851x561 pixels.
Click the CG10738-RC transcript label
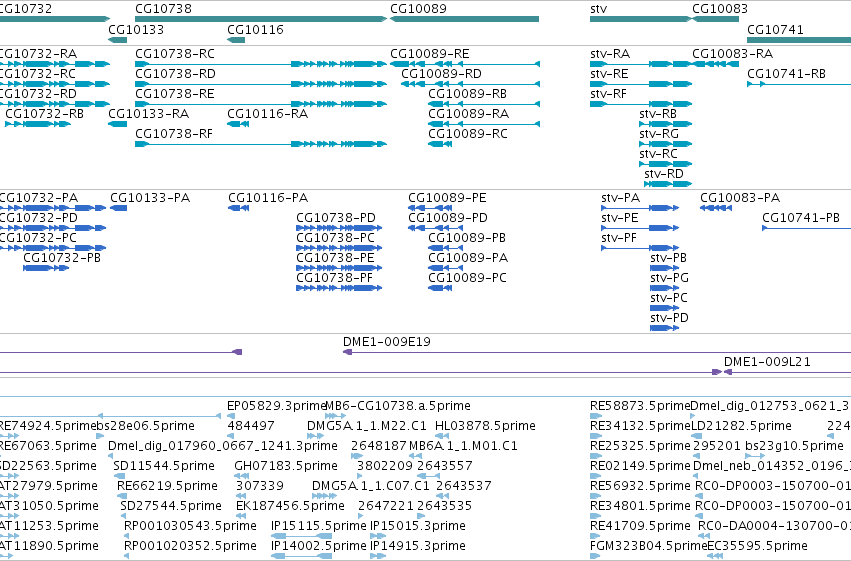(175, 54)
